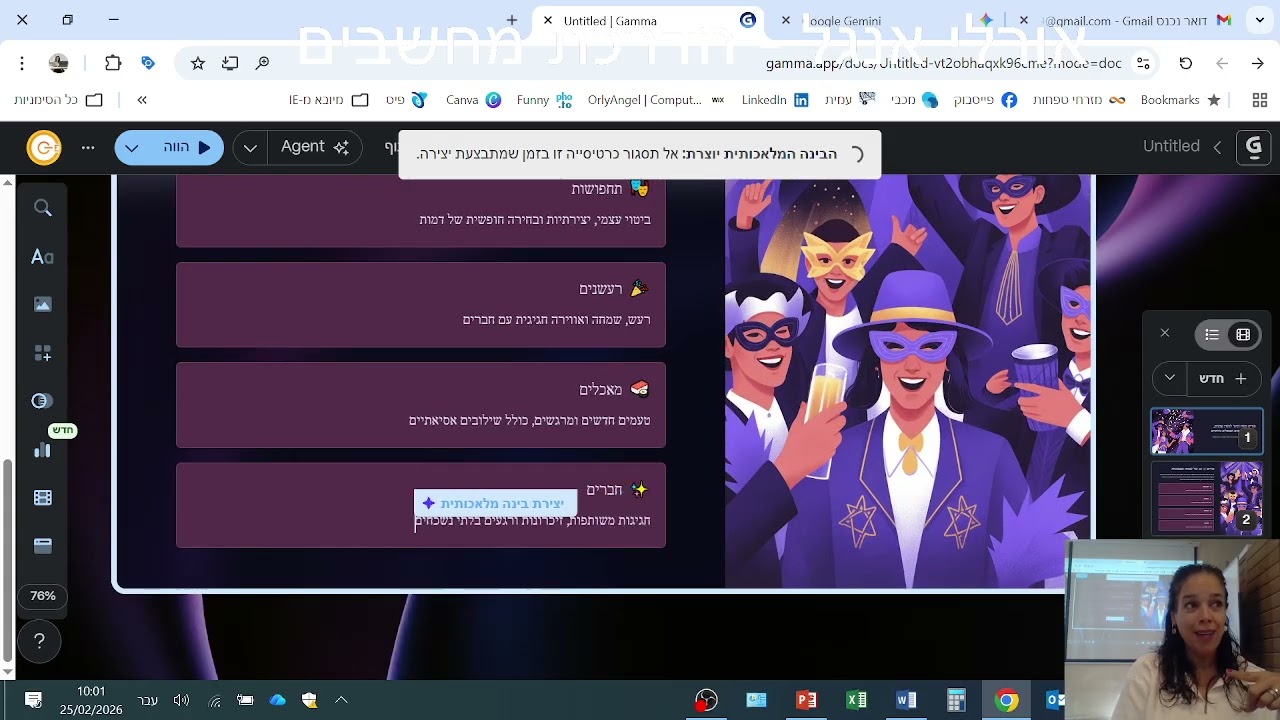Viewport: 1280px width, 720px height.
Task: Click the zoom level 76% control
Action: click(x=42, y=596)
